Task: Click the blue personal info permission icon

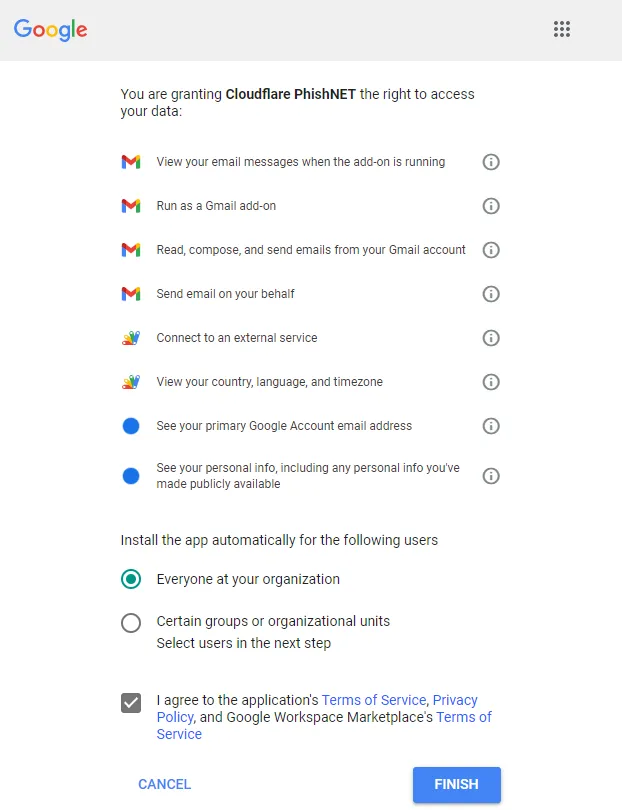Action: pyautogui.click(x=130, y=475)
